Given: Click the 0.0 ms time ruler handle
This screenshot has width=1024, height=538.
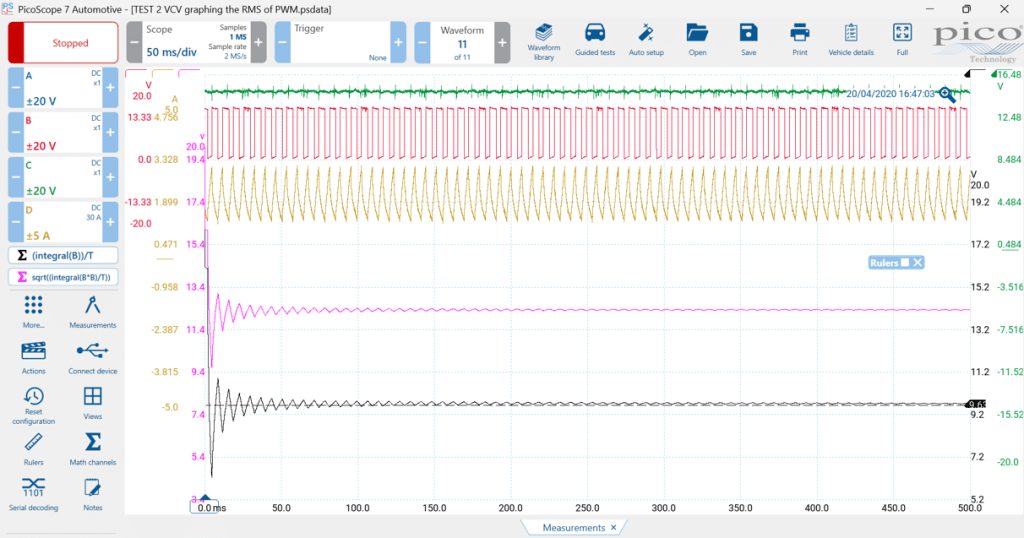Looking at the screenshot, I should click(x=205, y=507).
